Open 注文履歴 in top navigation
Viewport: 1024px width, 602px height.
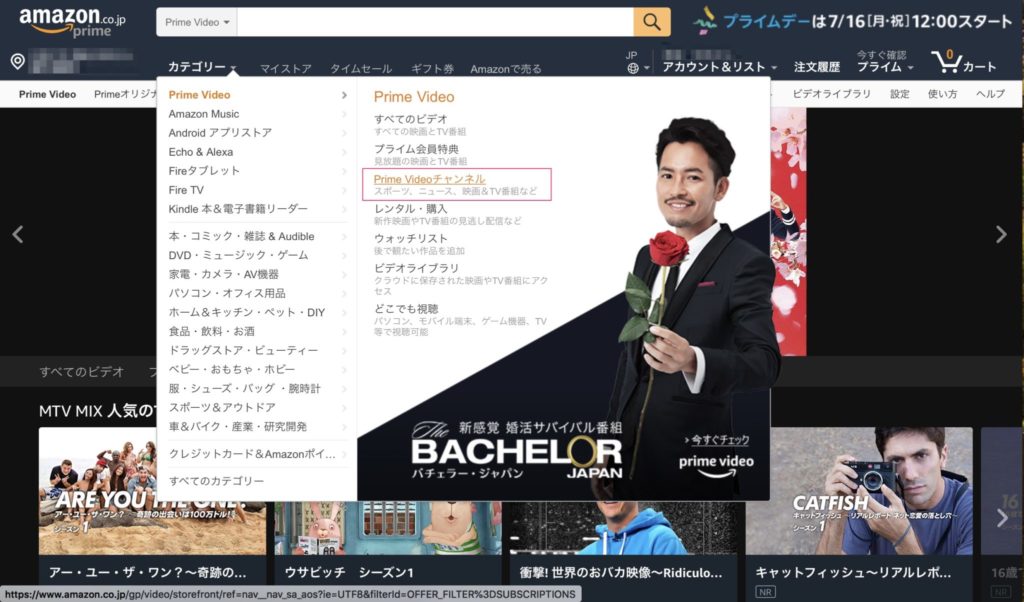(x=817, y=67)
